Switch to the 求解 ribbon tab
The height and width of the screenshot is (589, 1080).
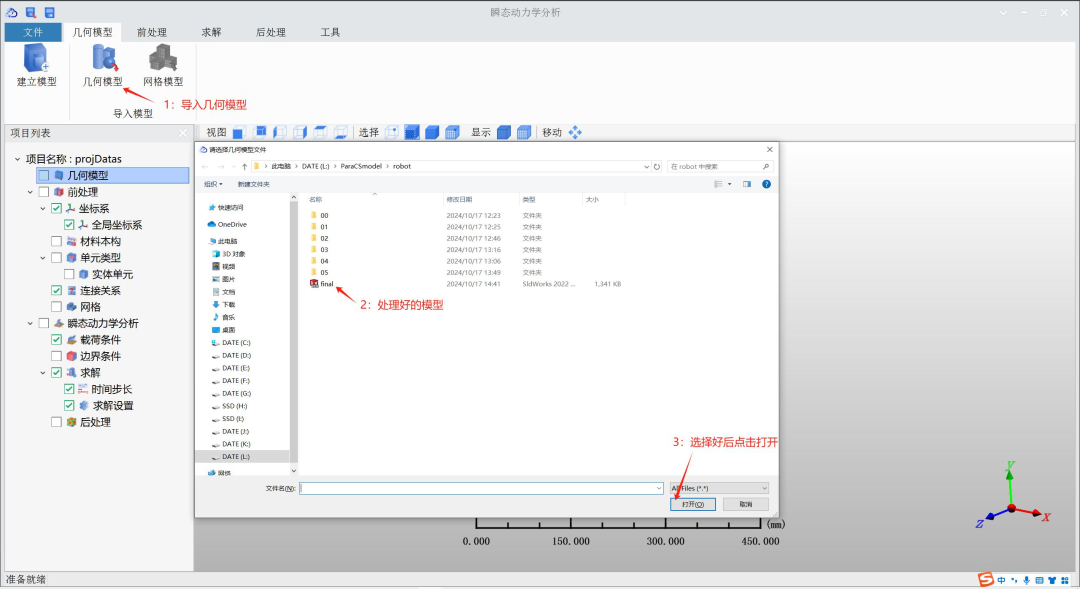211,32
